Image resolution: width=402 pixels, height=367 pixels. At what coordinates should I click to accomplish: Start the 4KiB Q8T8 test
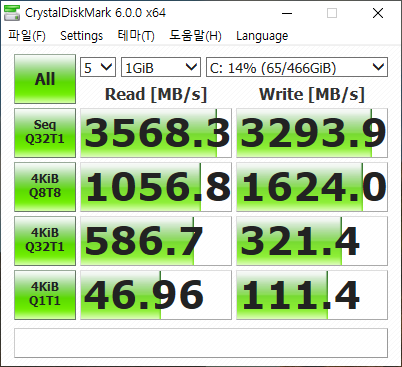45,187
